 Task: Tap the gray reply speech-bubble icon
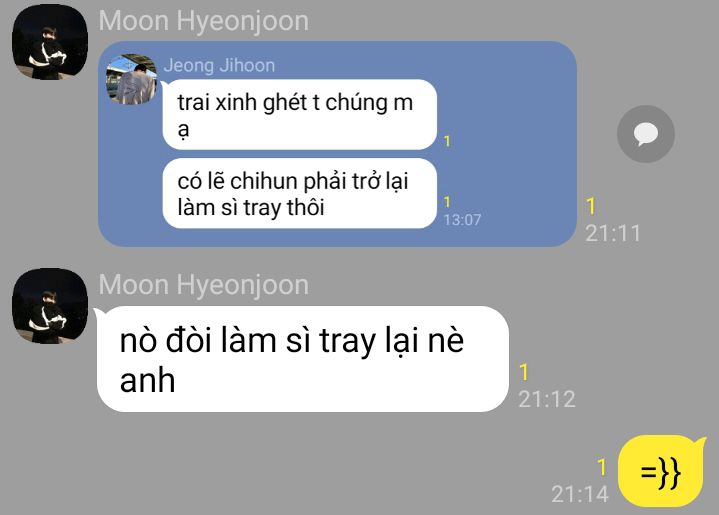click(x=646, y=134)
